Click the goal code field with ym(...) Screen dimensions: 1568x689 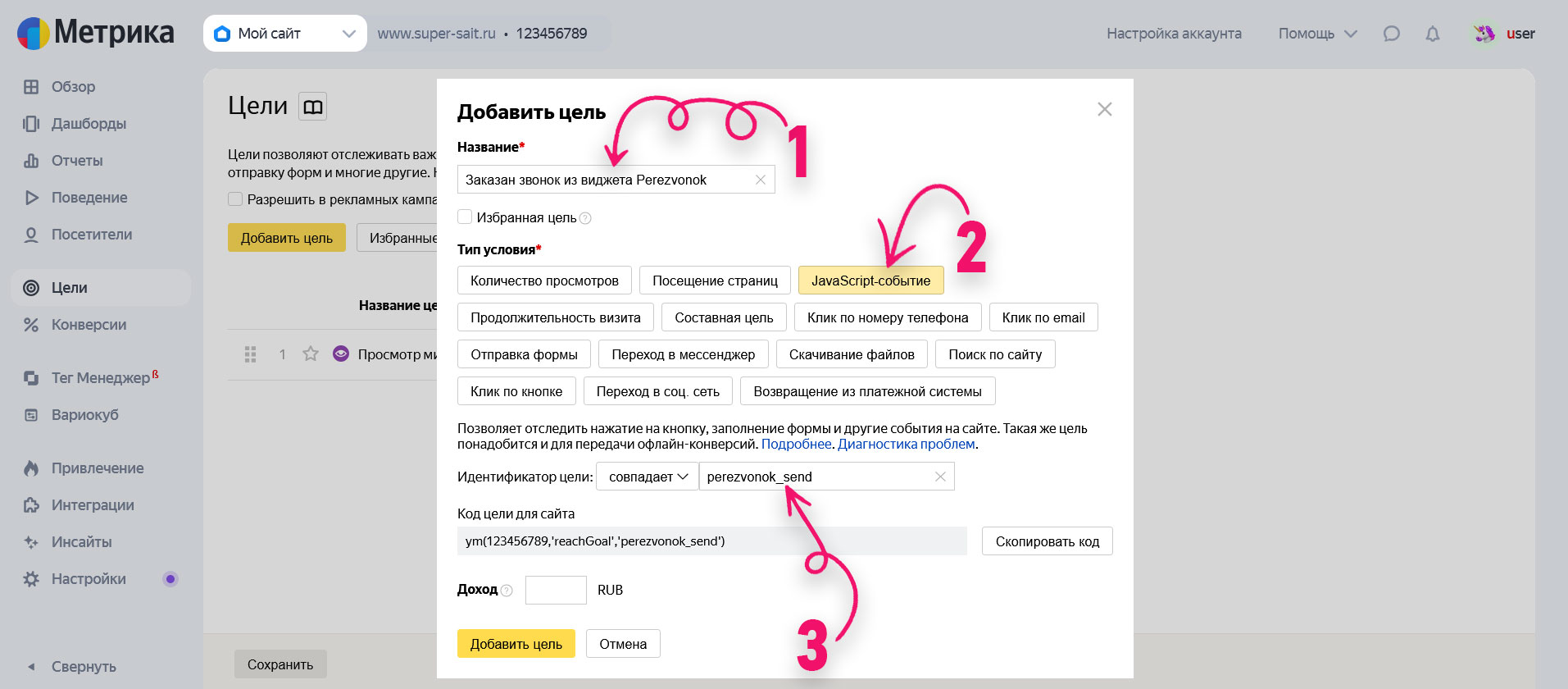(711, 541)
